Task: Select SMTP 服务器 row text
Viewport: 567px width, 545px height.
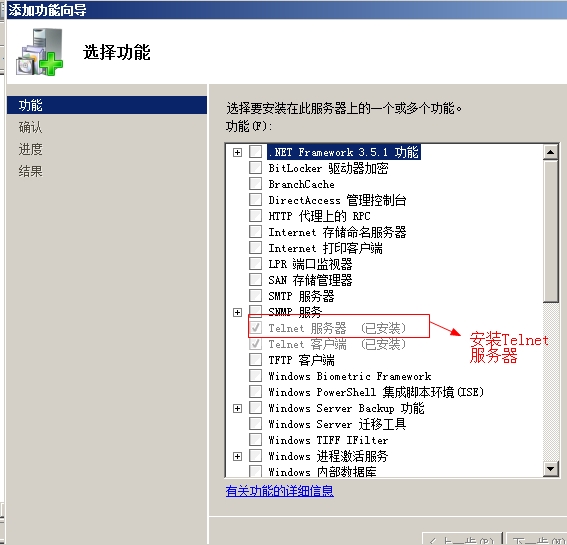Action: coord(301,296)
